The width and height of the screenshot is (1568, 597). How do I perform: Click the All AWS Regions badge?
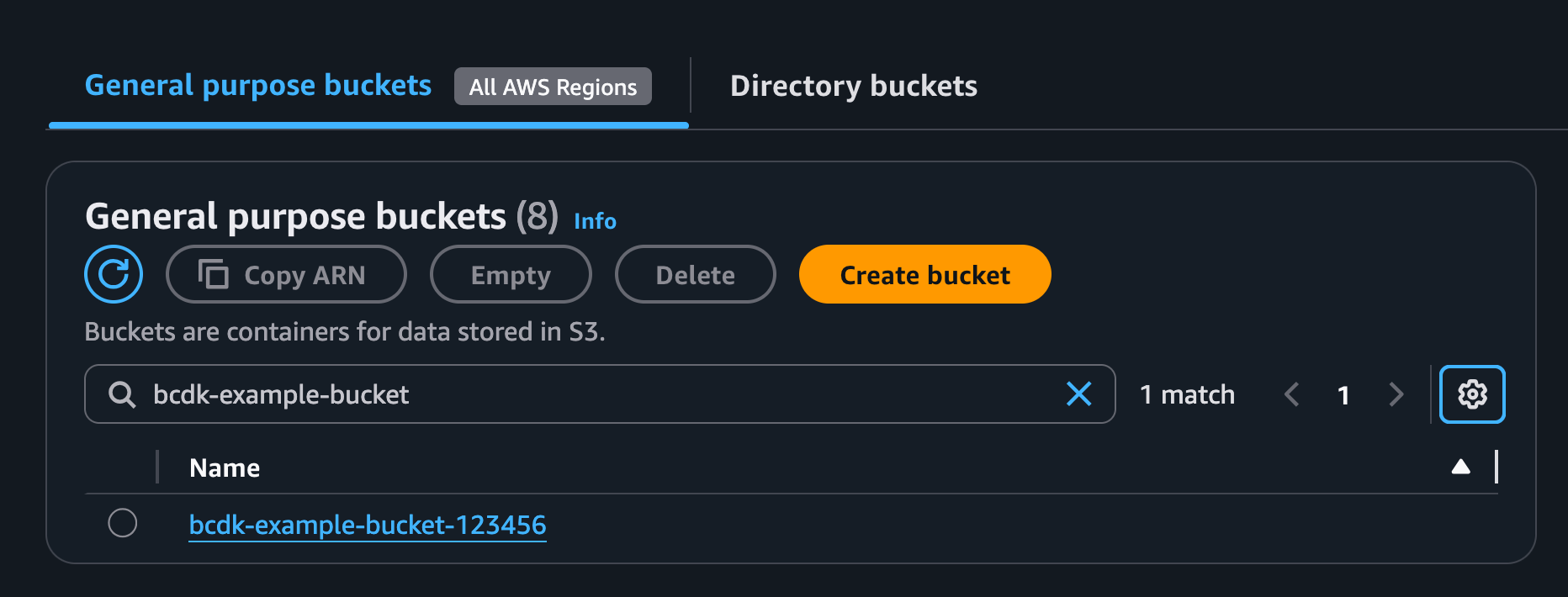point(552,86)
